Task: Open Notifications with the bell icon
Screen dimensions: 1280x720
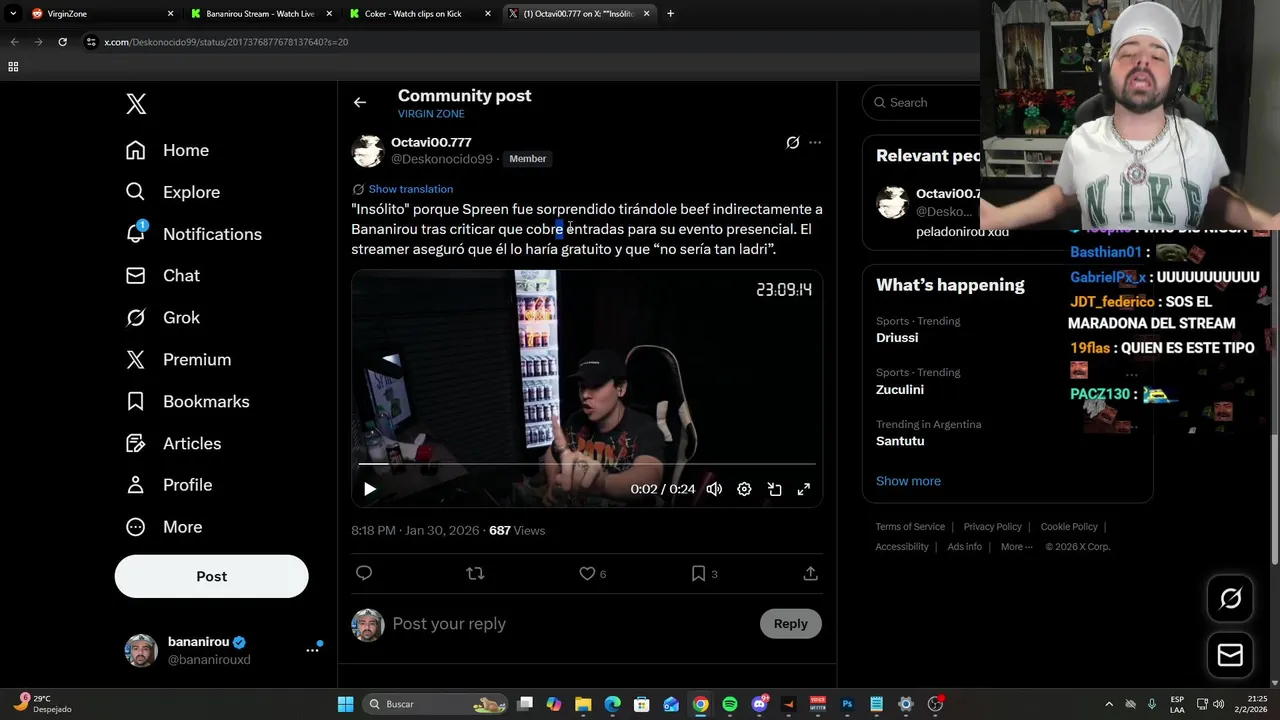Action: (x=193, y=234)
